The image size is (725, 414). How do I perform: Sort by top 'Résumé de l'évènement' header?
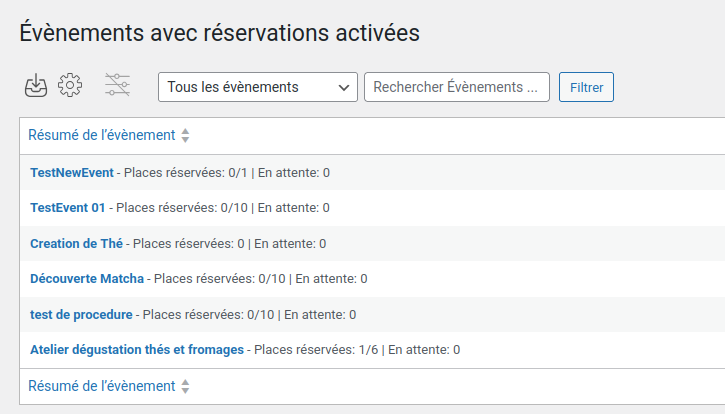(x=101, y=135)
